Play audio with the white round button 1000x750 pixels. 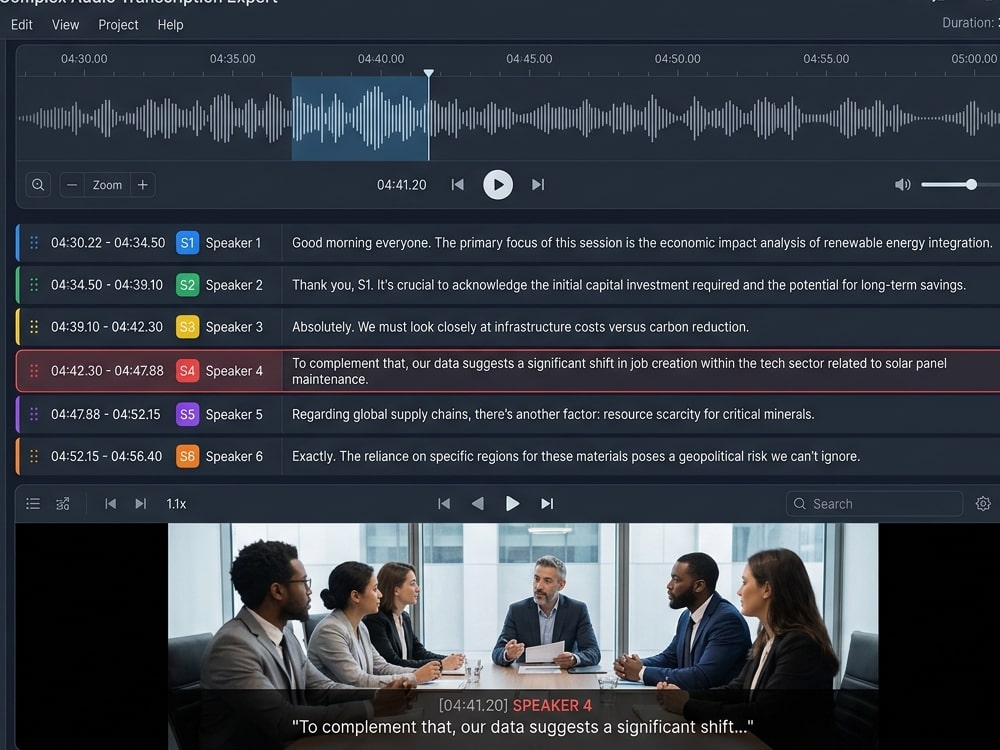(498, 185)
